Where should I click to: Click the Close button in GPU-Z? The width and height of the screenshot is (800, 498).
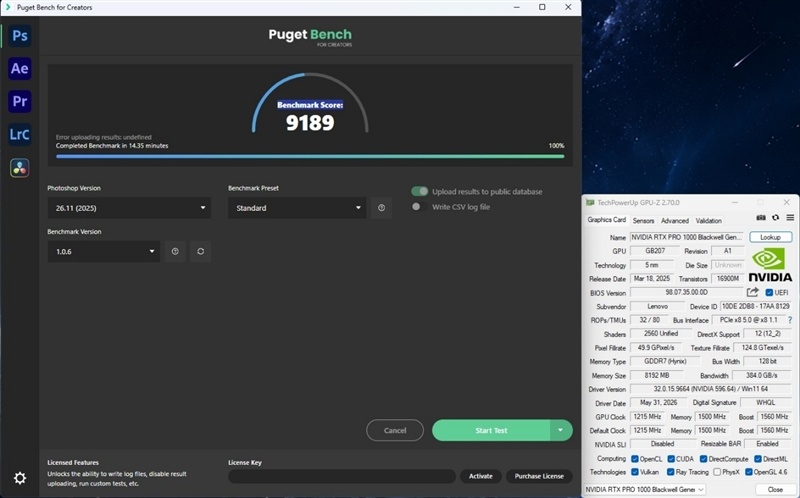tap(775, 489)
